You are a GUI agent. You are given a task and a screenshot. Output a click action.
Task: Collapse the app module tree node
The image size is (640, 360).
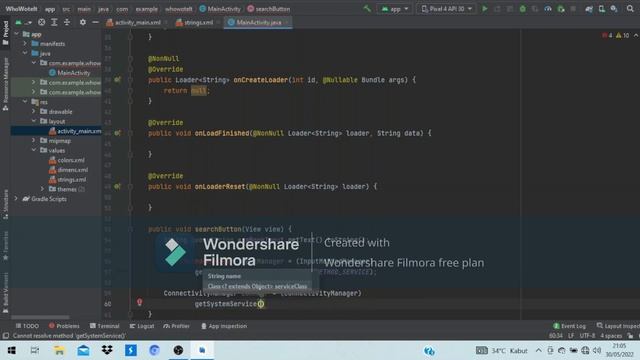[17, 34]
